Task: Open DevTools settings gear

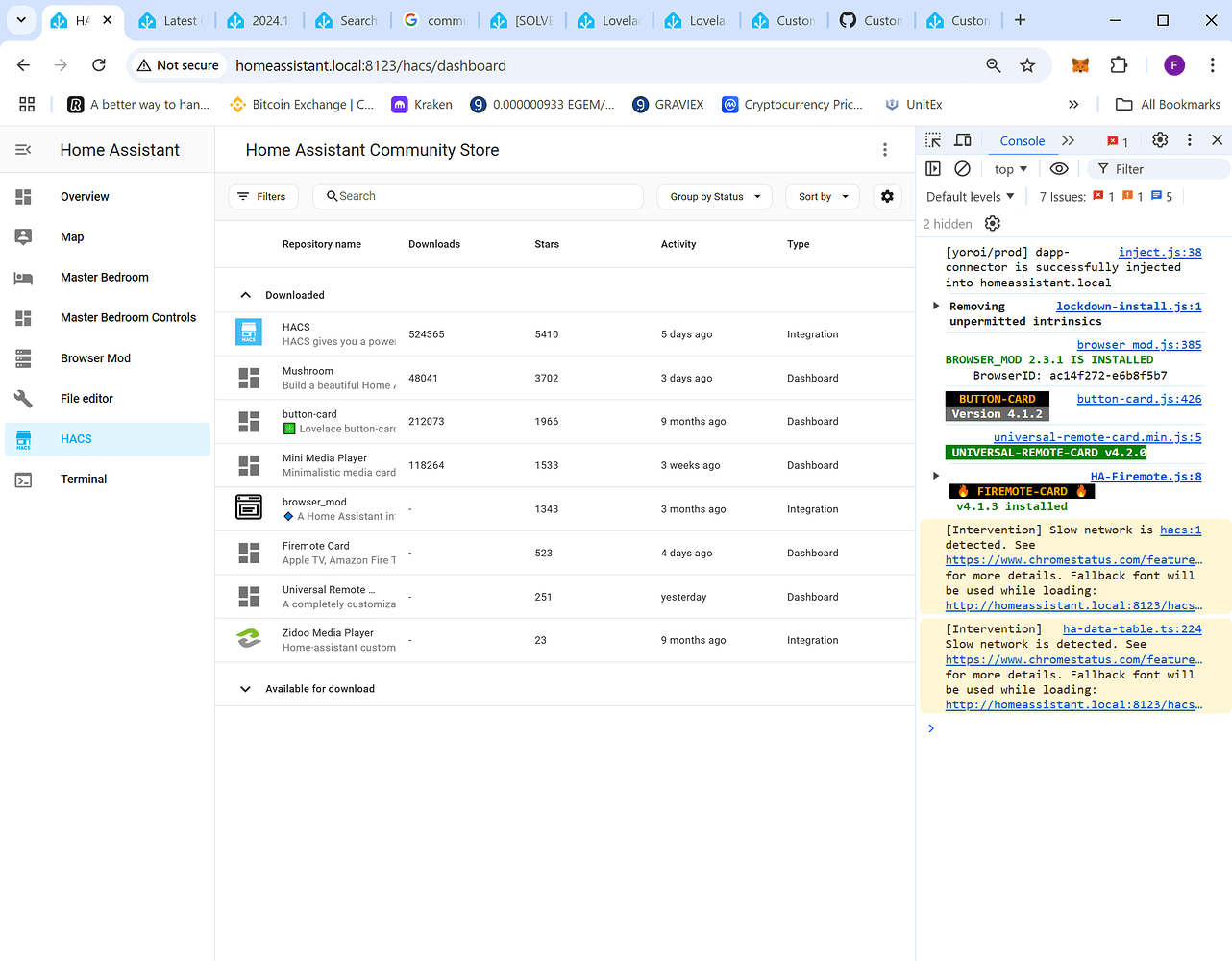Action: point(1159,139)
